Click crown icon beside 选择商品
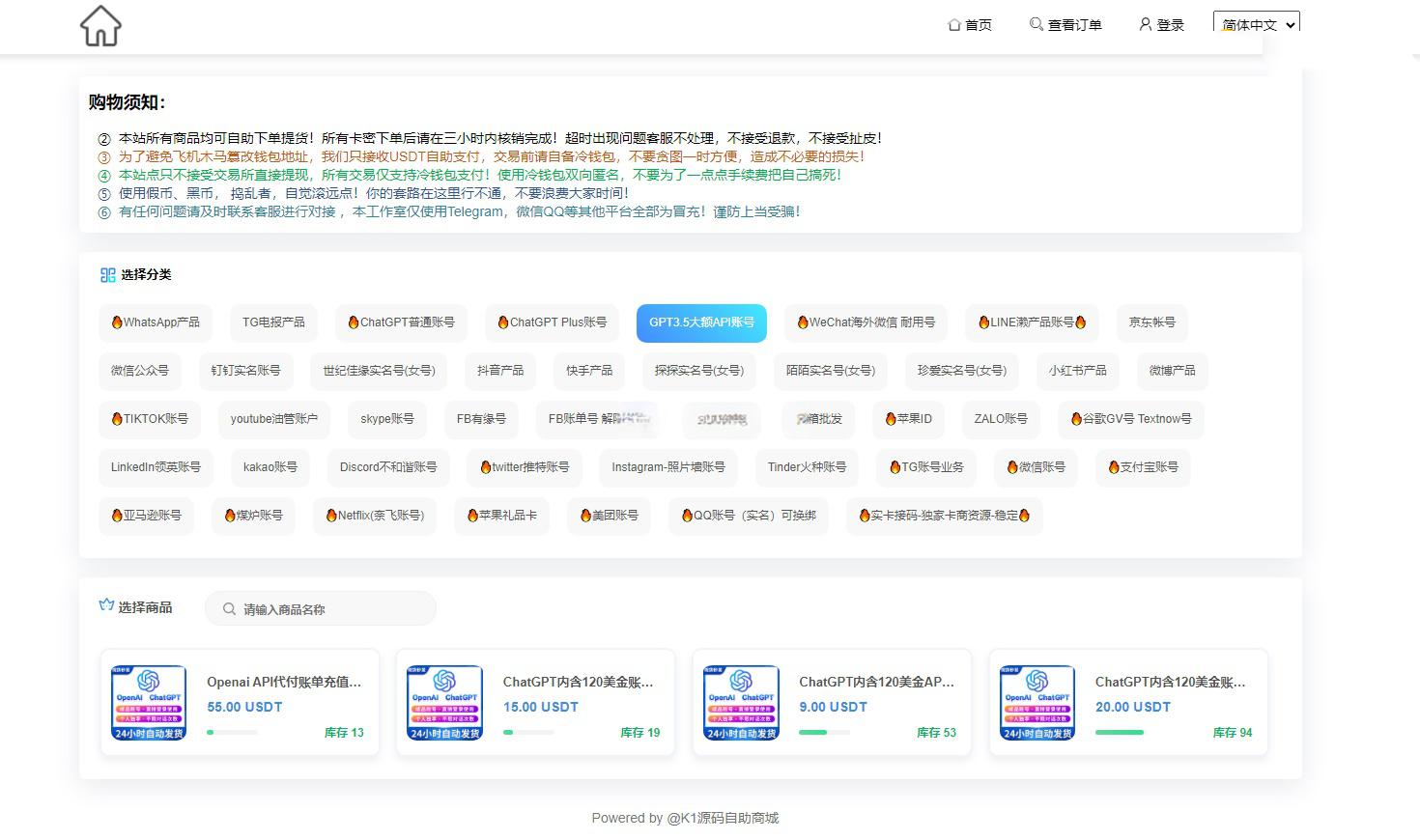The width and height of the screenshot is (1420, 840). click(106, 605)
